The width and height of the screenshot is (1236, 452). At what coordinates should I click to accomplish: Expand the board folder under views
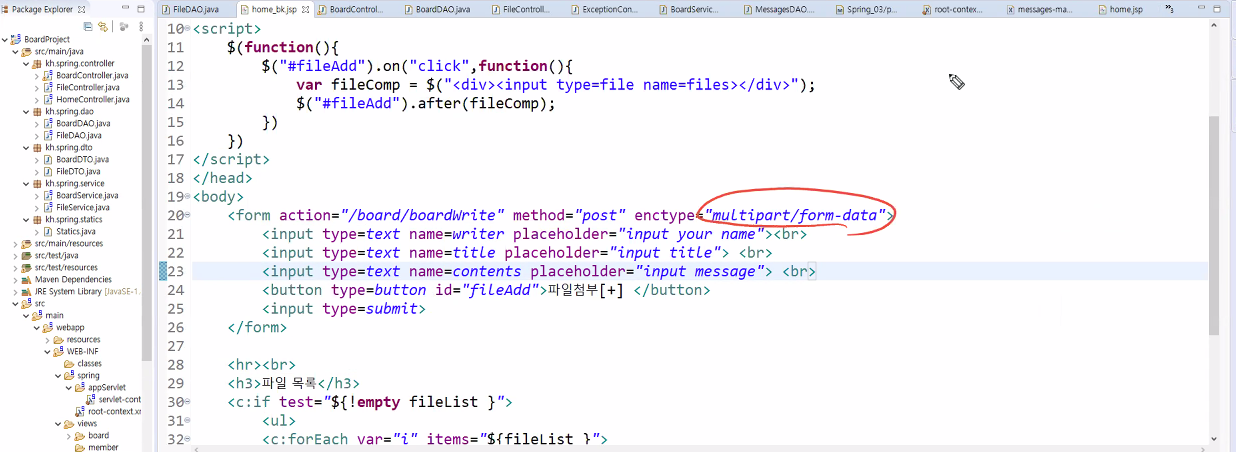[x=69, y=435]
